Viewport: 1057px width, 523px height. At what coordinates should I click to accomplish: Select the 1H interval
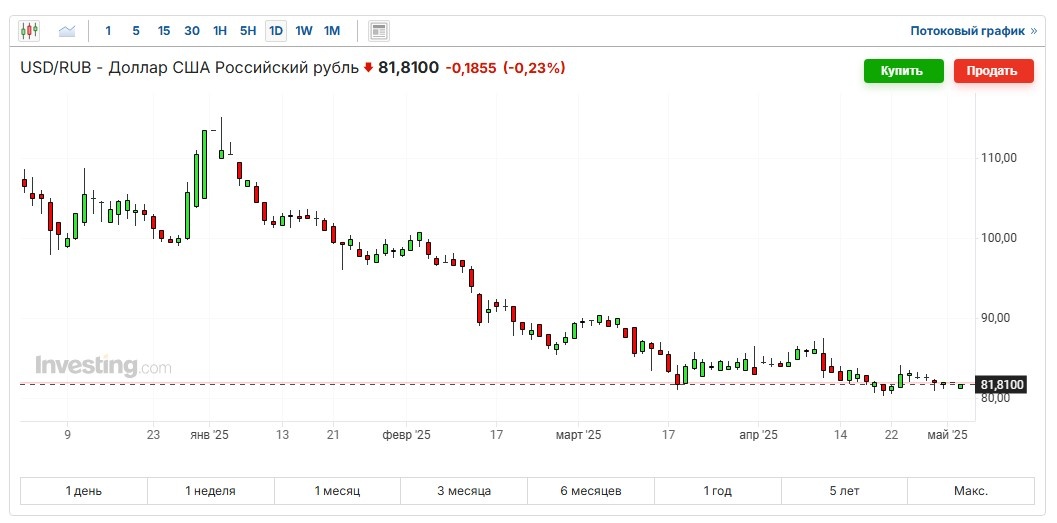(x=220, y=31)
